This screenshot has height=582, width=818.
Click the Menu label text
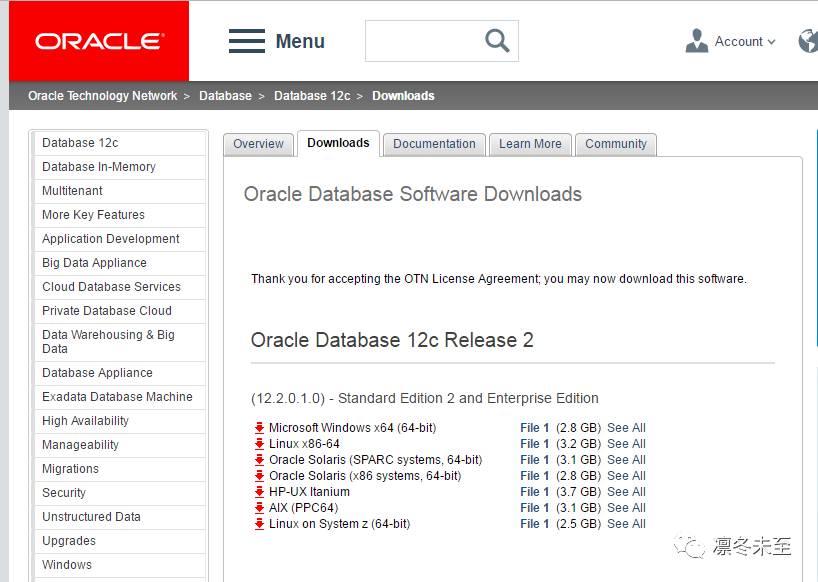(300, 41)
